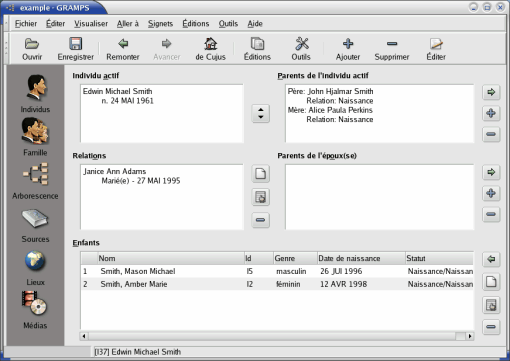510x361 pixels.
Task: Select child row Smith, Mason Michael
Action: pos(277,271)
